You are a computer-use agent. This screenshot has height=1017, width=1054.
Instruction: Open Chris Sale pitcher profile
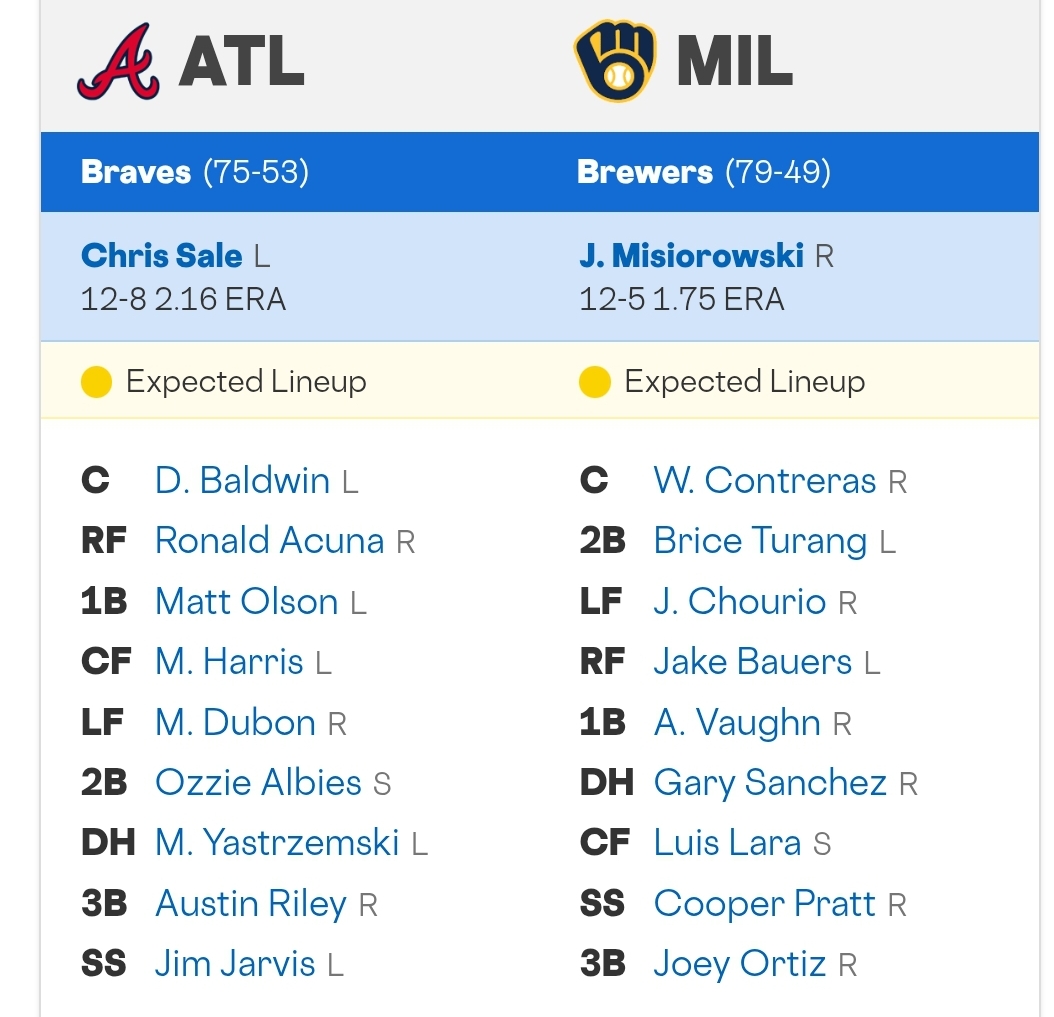161,256
